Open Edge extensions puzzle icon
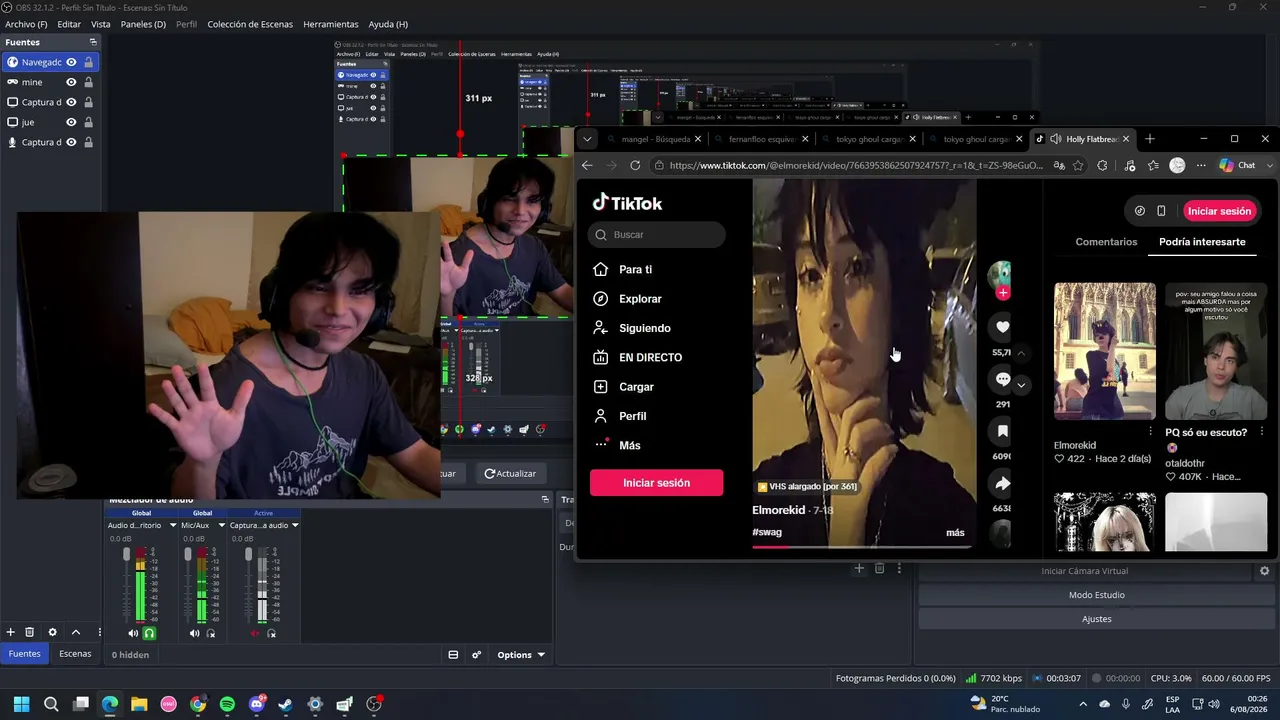The image size is (1280, 720). [x=1102, y=165]
